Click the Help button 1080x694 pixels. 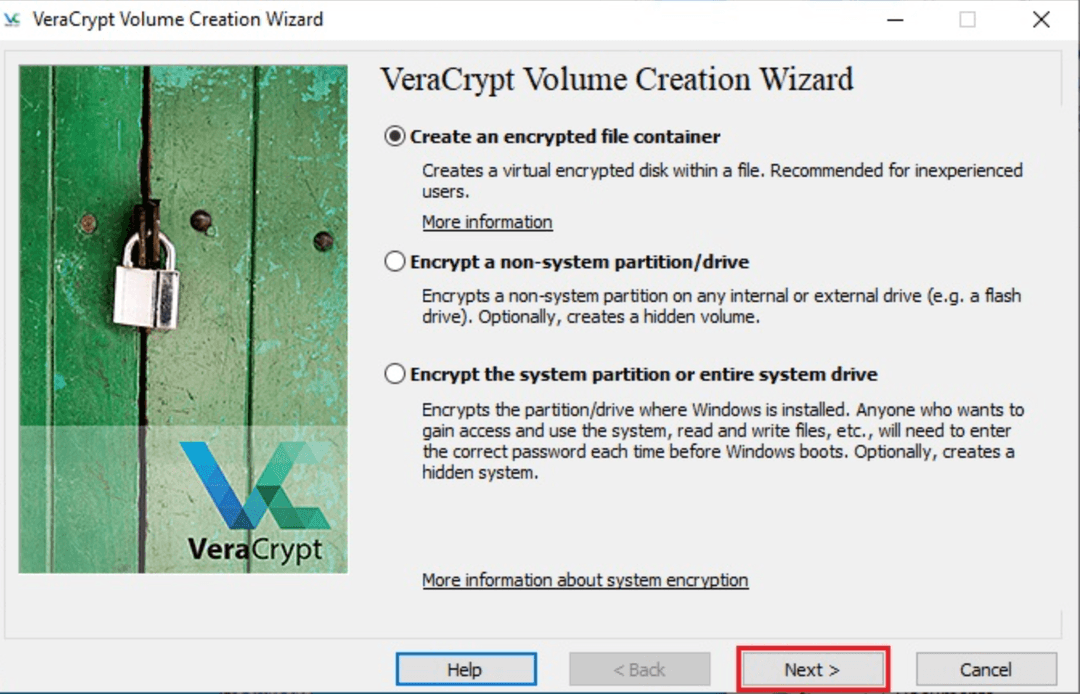(466, 669)
